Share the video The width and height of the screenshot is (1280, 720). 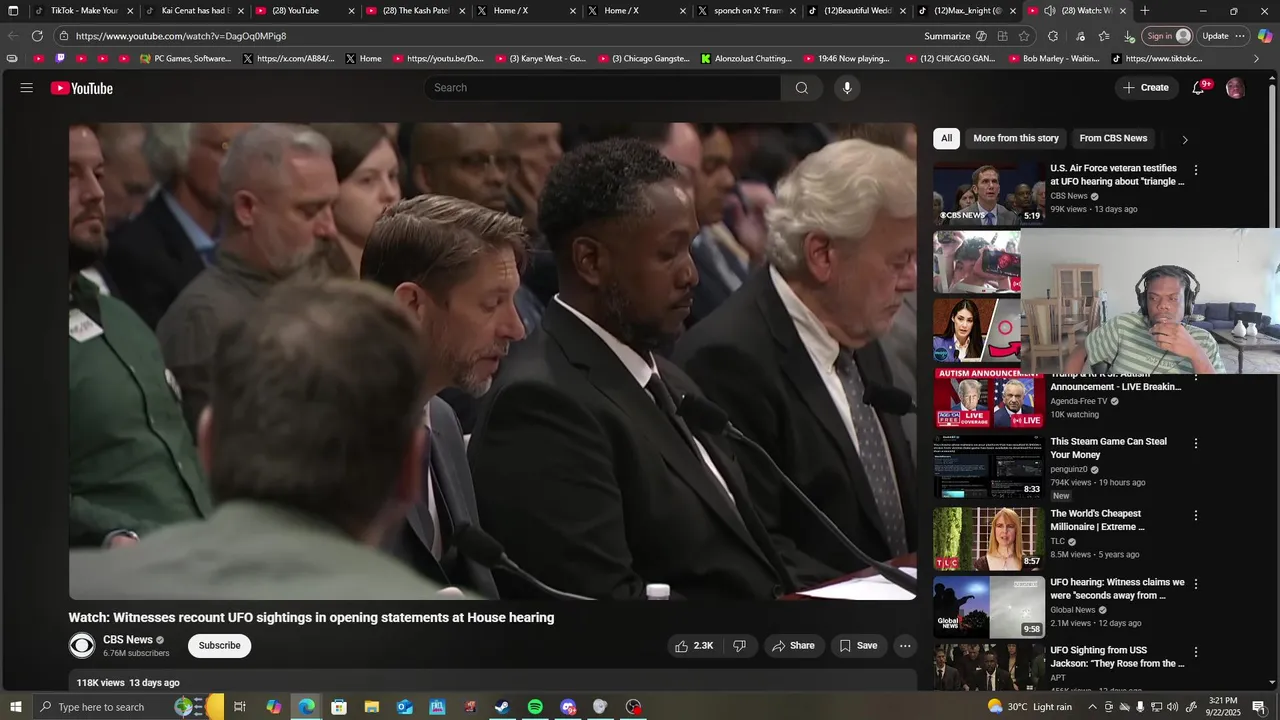coord(793,646)
